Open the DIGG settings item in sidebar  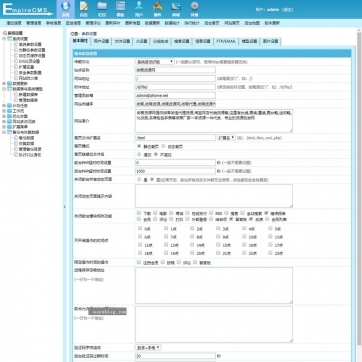(x=29, y=61)
